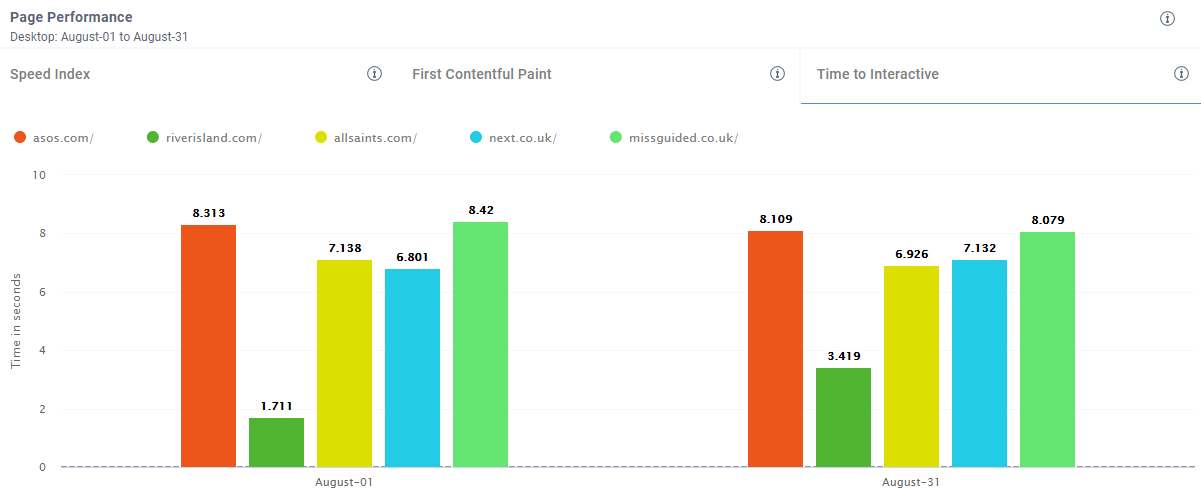Click the green August-31 bar labeled 3.419

(843, 417)
